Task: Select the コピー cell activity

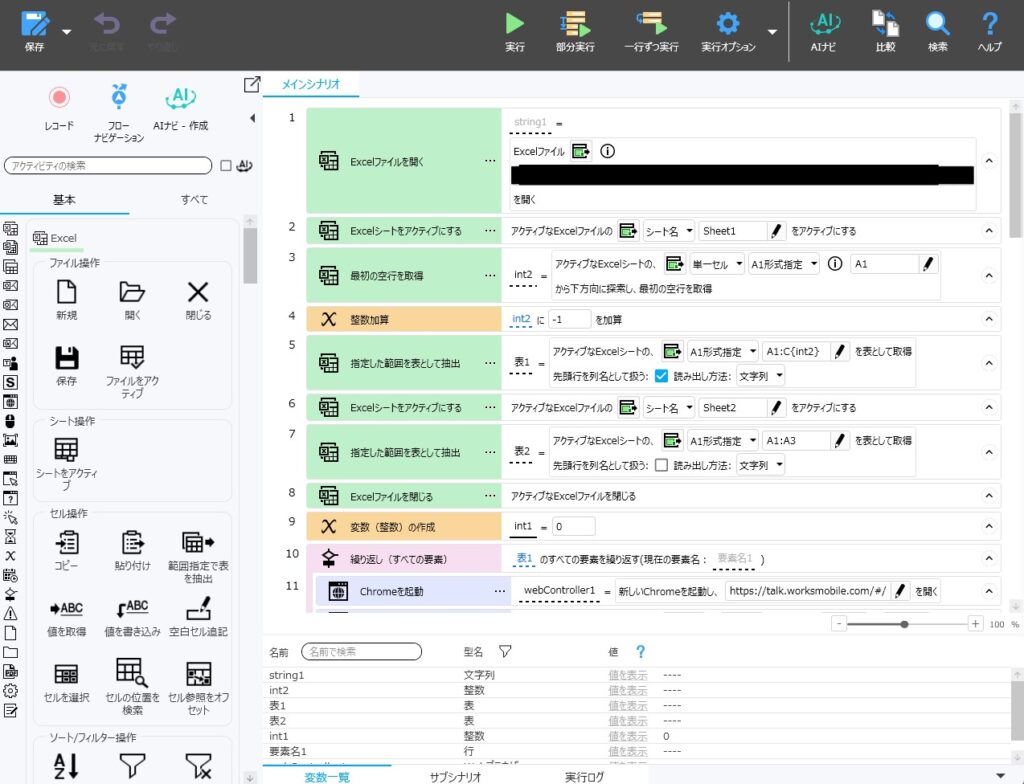Action: tap(67, 550)
